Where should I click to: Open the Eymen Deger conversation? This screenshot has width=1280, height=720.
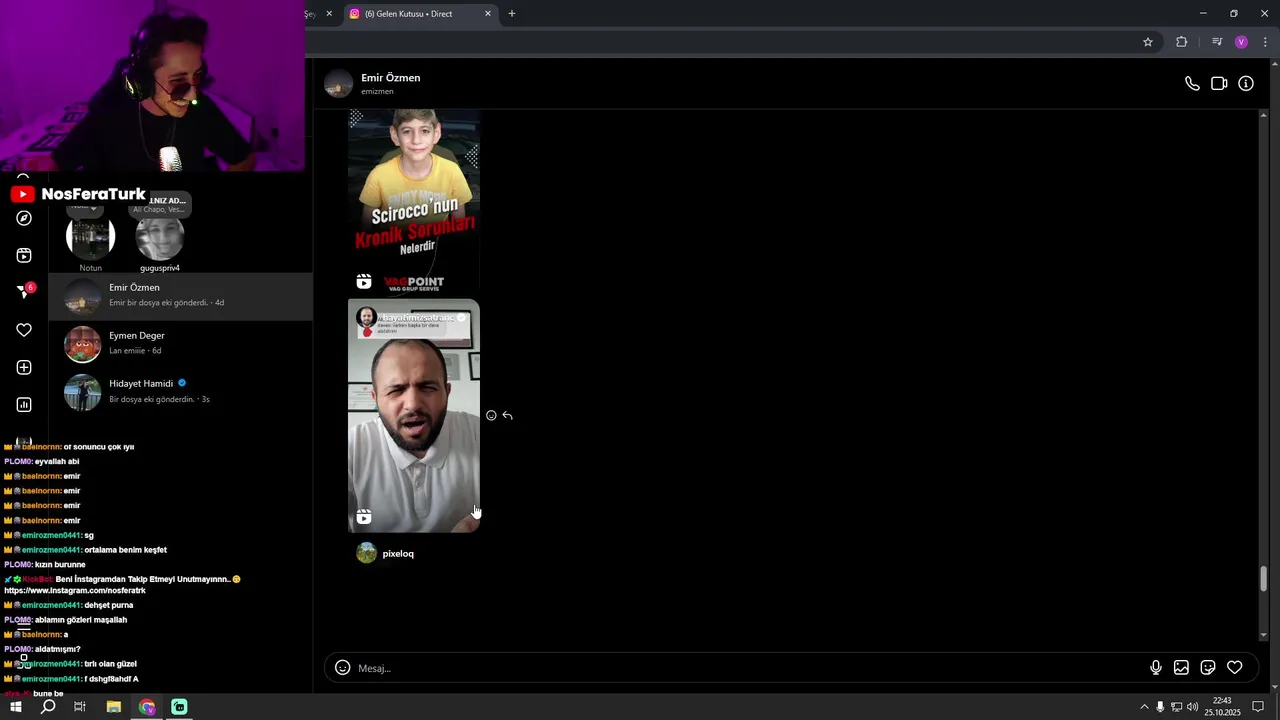[x=181, y=343]
